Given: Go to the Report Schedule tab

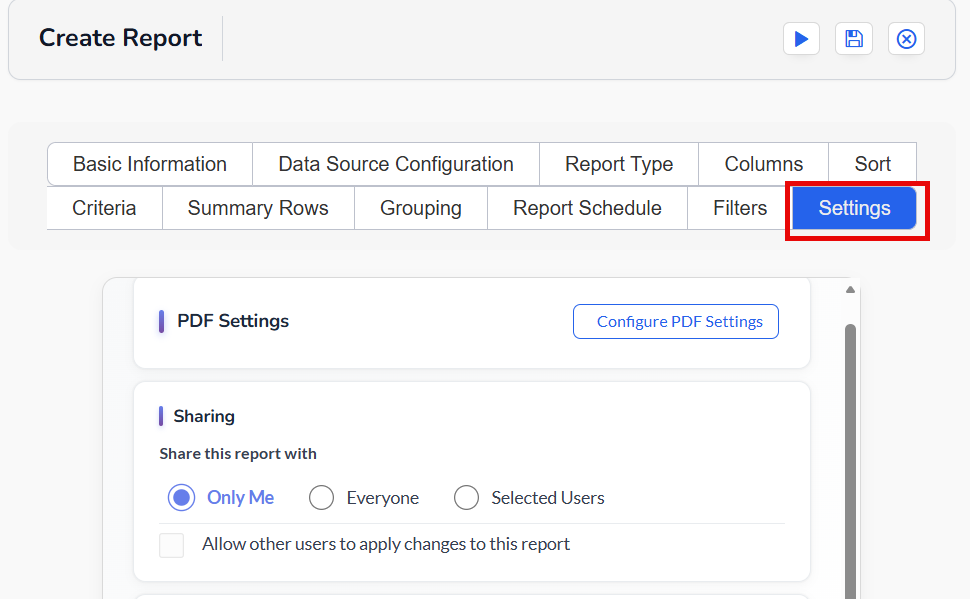Looking at the screenshot, I should [x=587, y=208].
